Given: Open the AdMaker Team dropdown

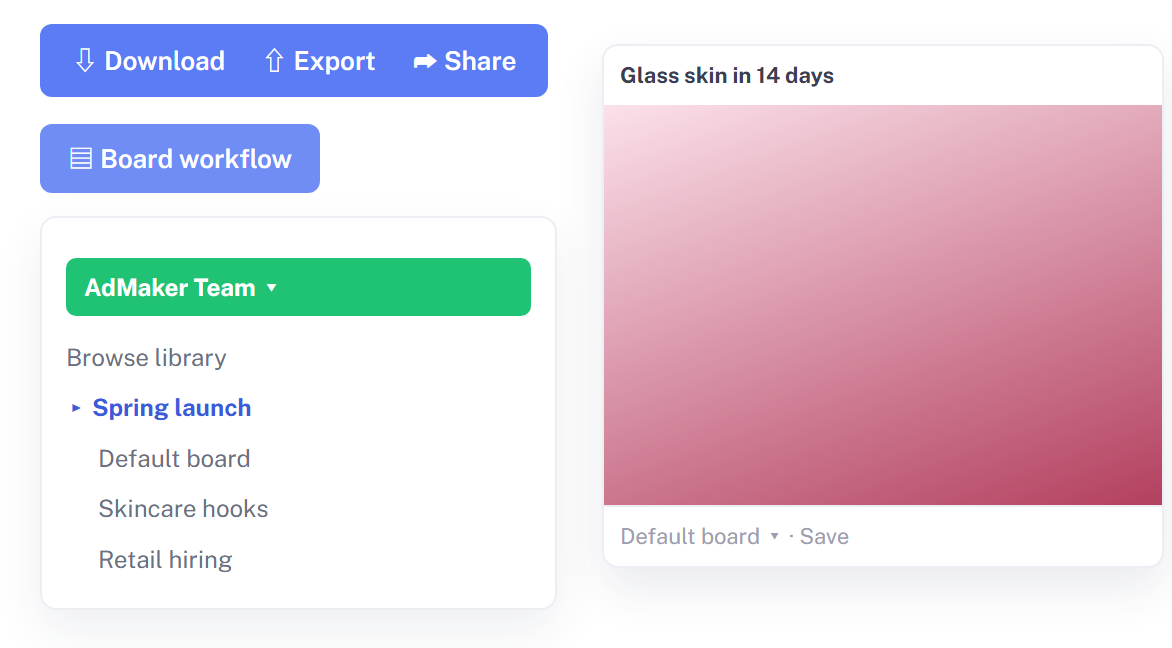Looking at the screenshot, I should pos(298,287).
